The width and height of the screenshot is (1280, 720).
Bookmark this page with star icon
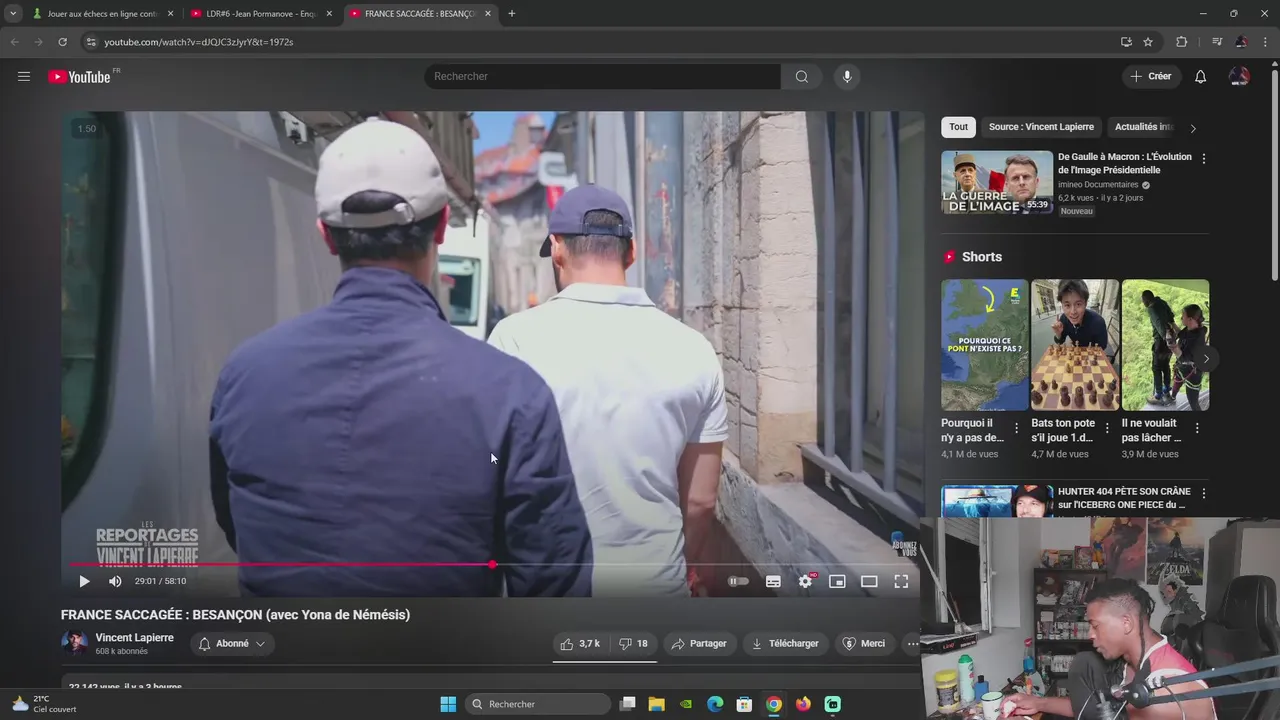point(1148,42)
